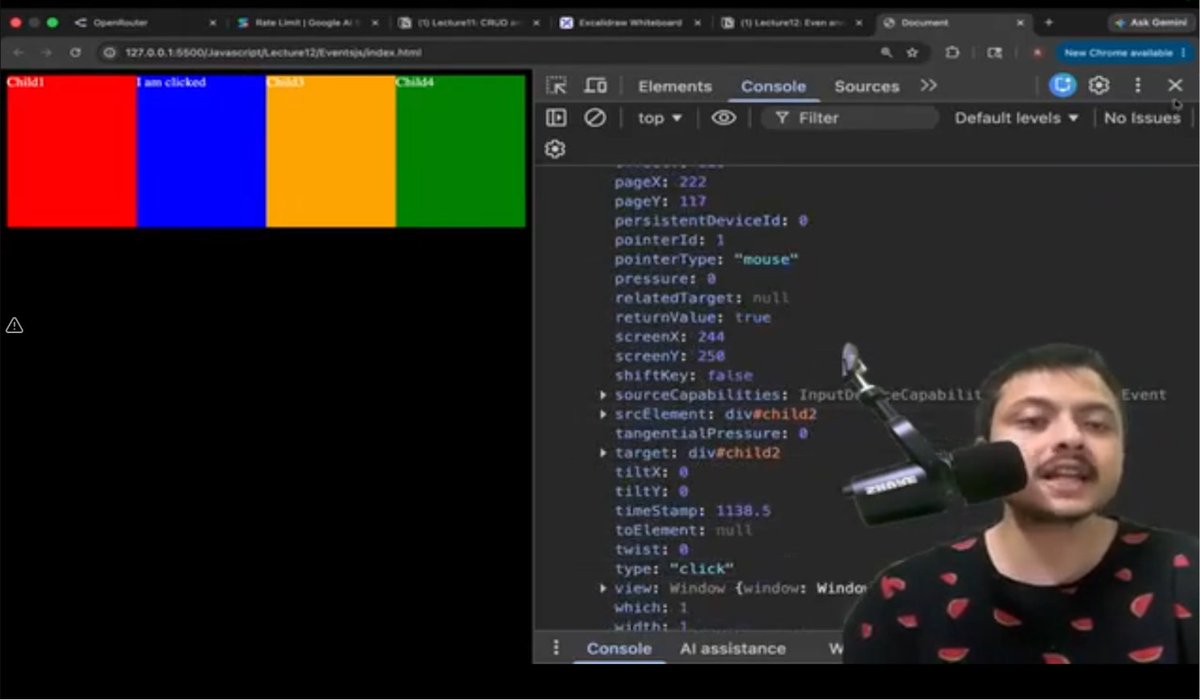Viewport: 1200px width, 700px height.
Task: Reload the page in the browser
Action: click(x=75, y=52)
